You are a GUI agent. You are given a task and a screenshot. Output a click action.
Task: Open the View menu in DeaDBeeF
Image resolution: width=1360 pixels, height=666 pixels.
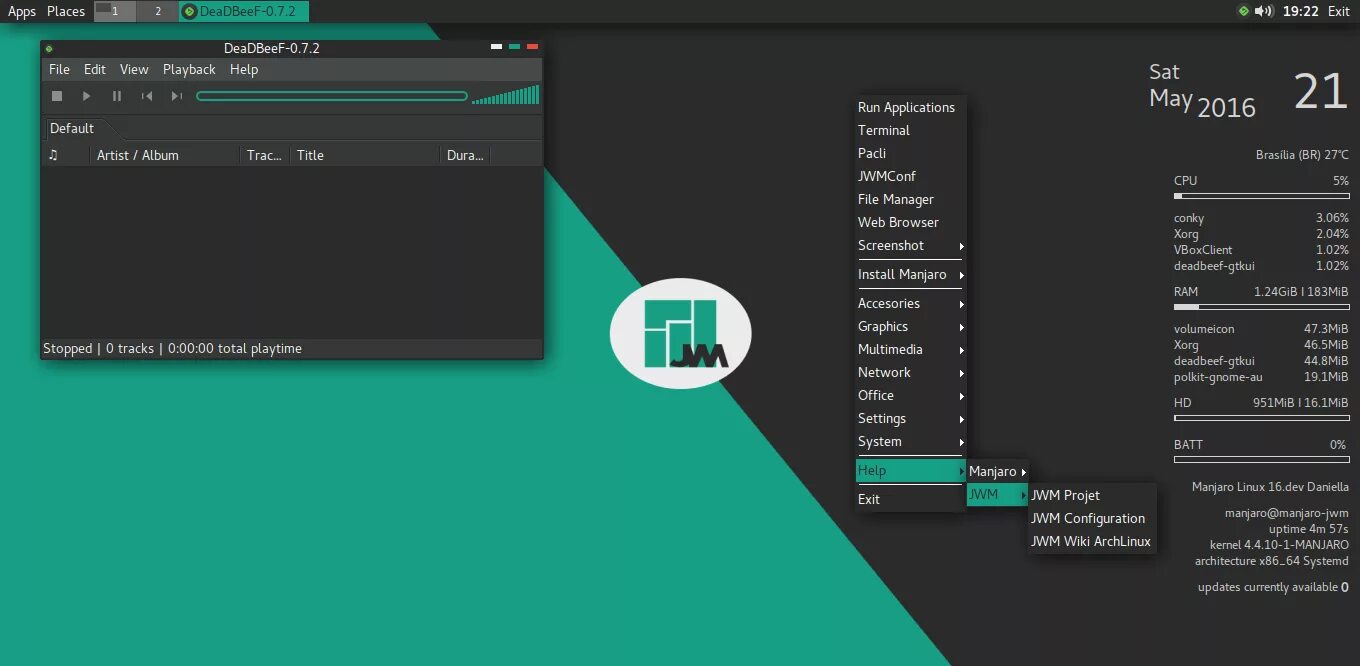tap(134, 69)
